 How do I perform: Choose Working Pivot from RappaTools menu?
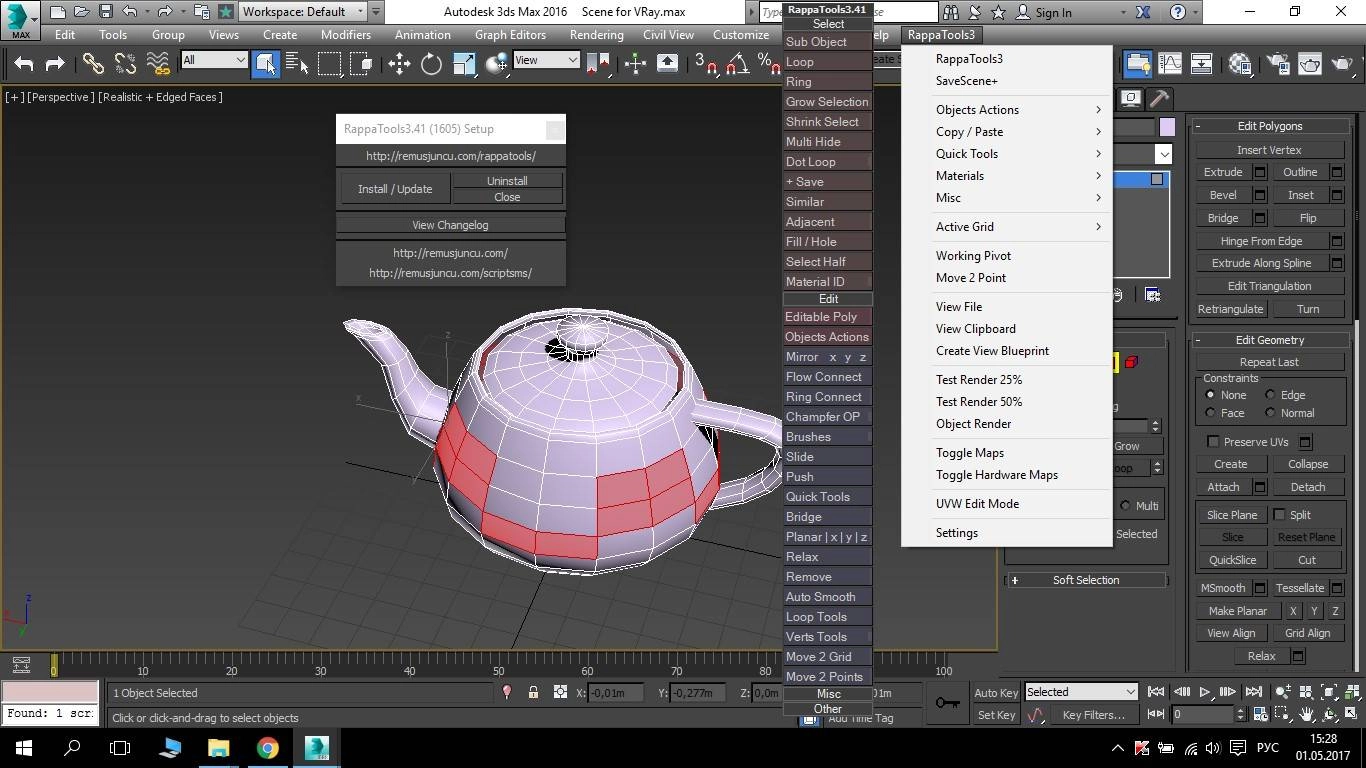1007,256
